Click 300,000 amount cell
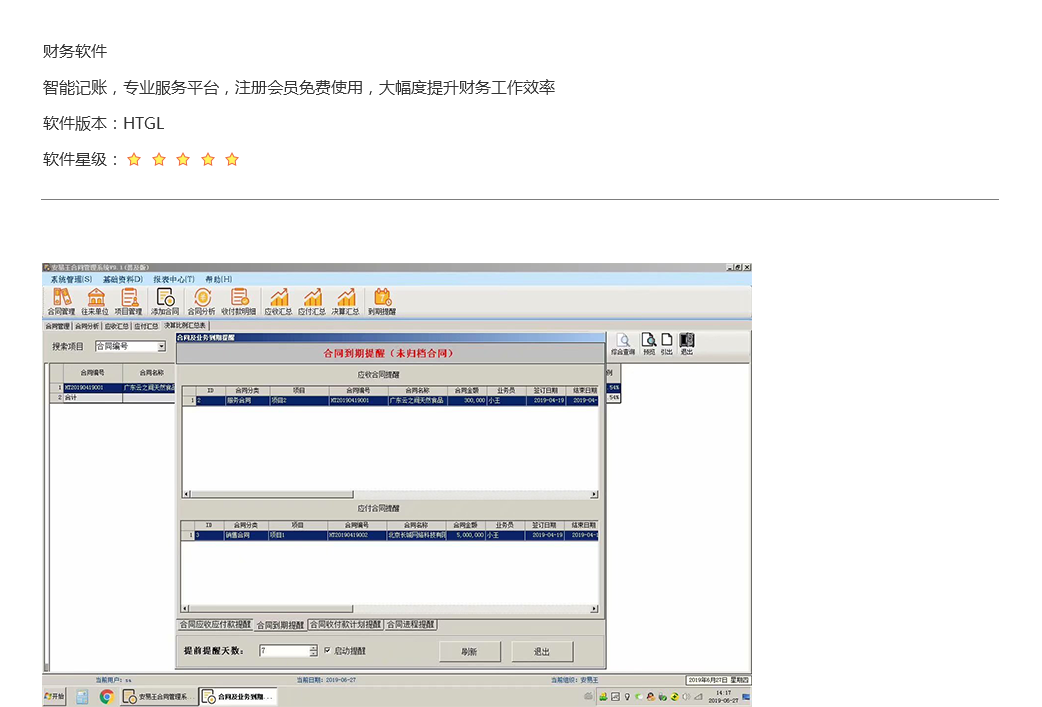Image resolution: width=1042 pixels, height=707 pixels. pos(467,401)
